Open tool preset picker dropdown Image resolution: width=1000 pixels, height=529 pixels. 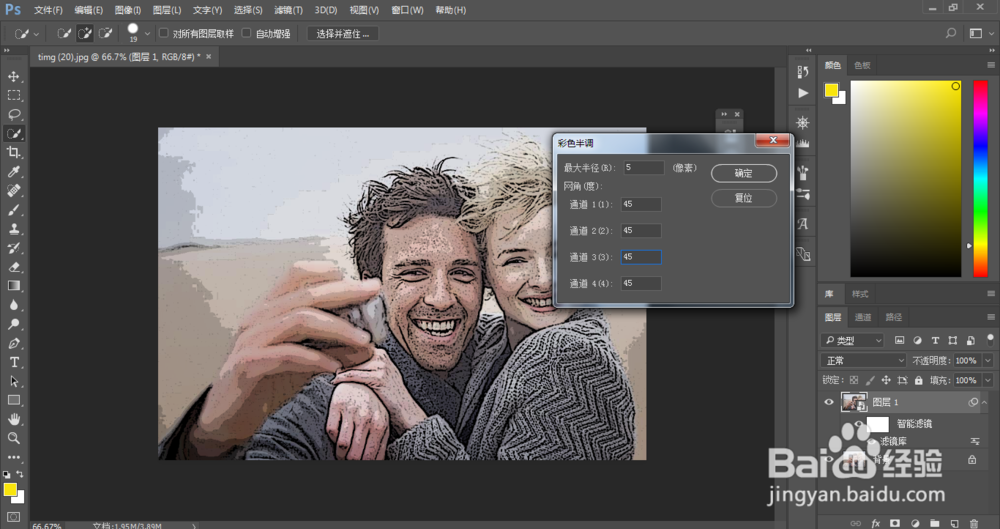tap(36, 34)
